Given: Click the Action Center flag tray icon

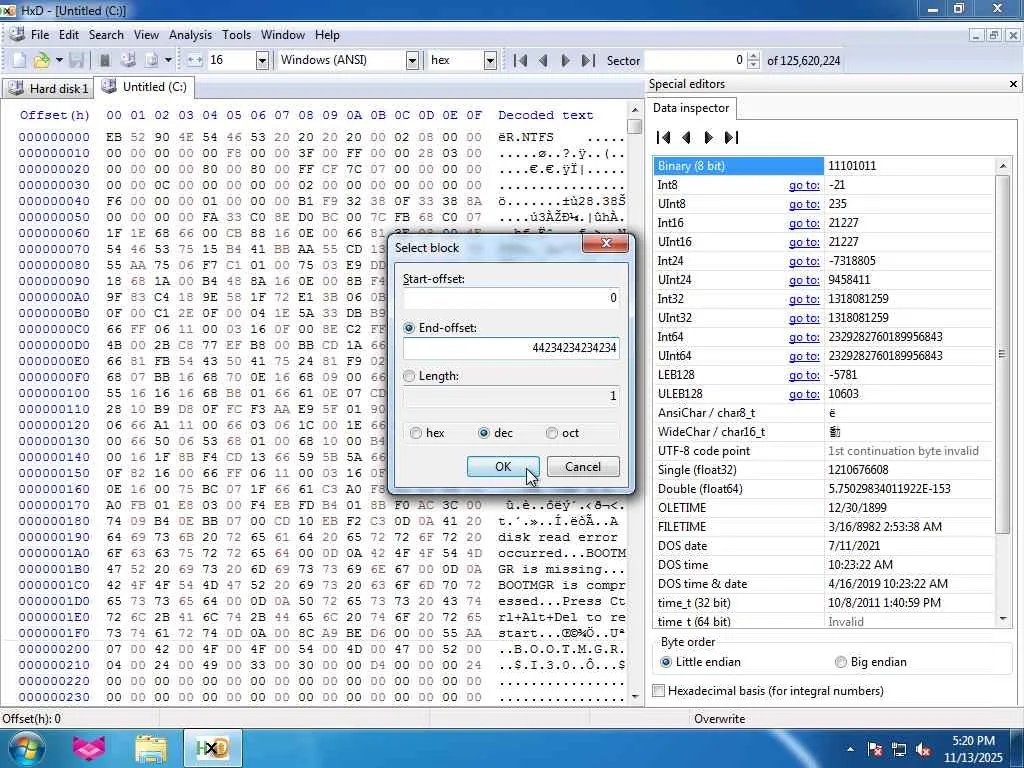Looking at the screenshot, I should (x=875, y=750).
